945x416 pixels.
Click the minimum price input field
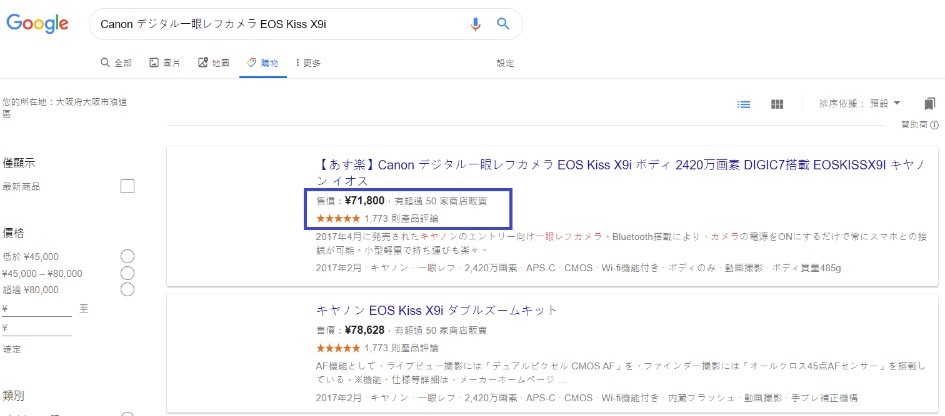tap(37, 309)
